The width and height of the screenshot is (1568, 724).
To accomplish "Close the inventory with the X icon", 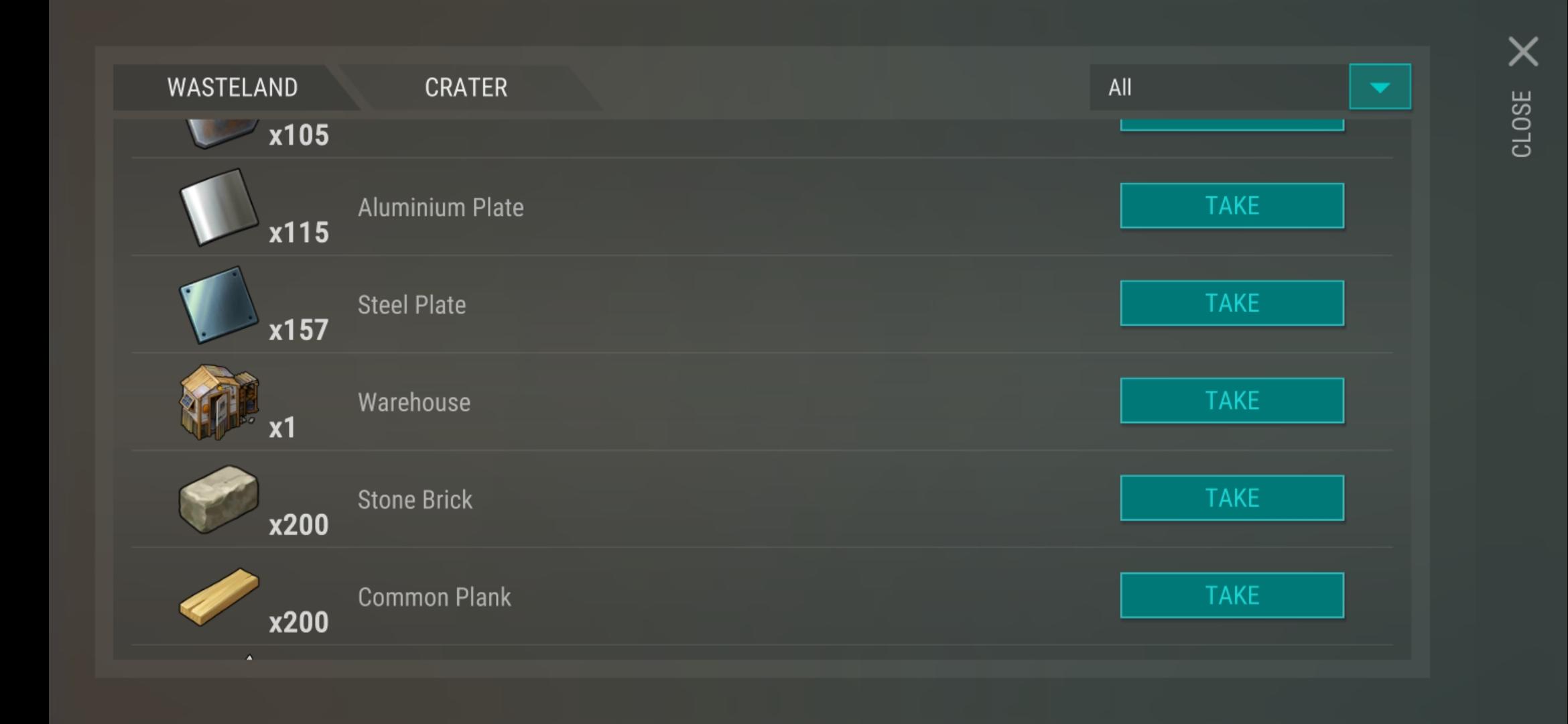I will pos(1523,52).
